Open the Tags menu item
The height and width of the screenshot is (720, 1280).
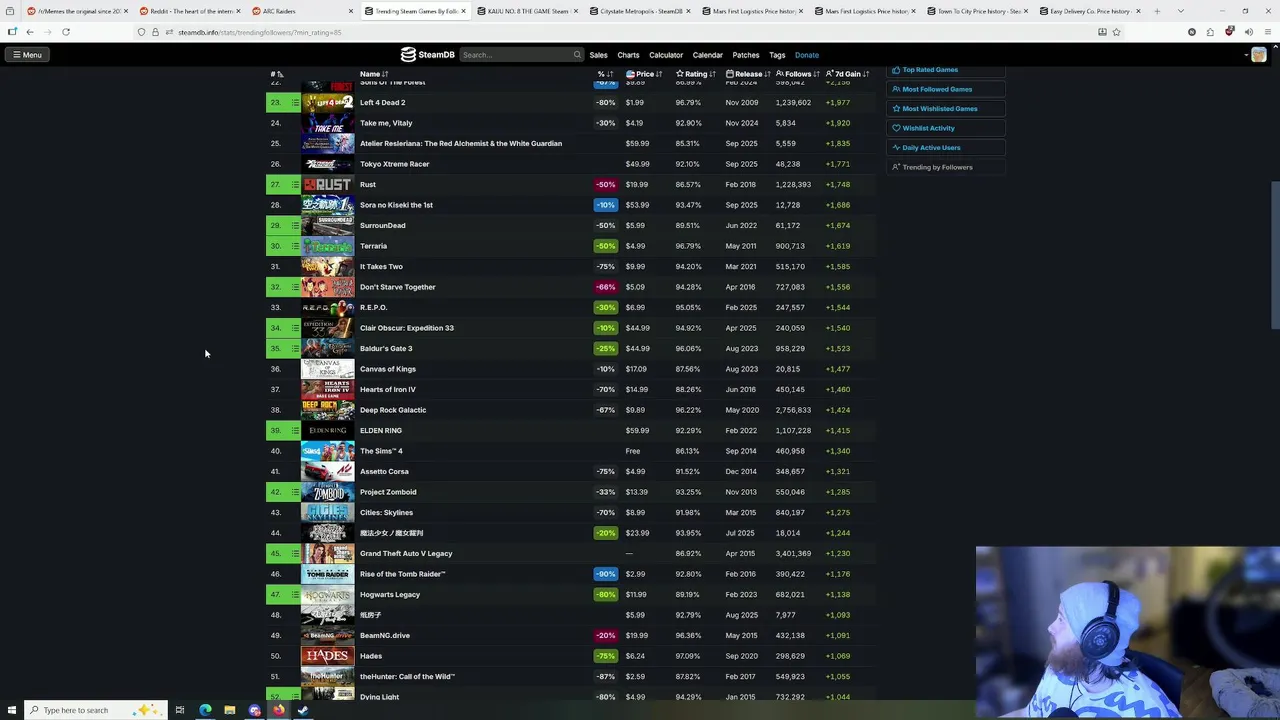coord(777,55)
